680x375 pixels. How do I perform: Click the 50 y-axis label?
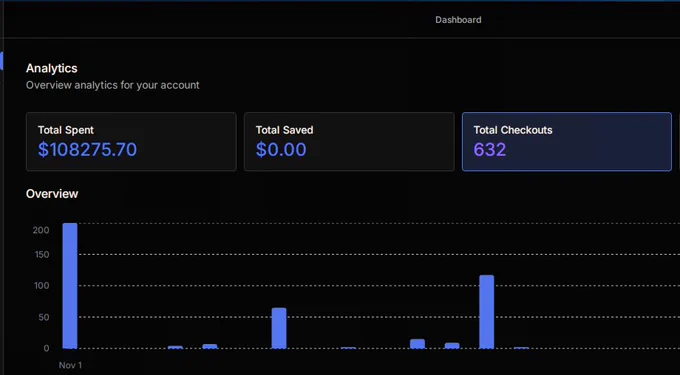point(43,317)
